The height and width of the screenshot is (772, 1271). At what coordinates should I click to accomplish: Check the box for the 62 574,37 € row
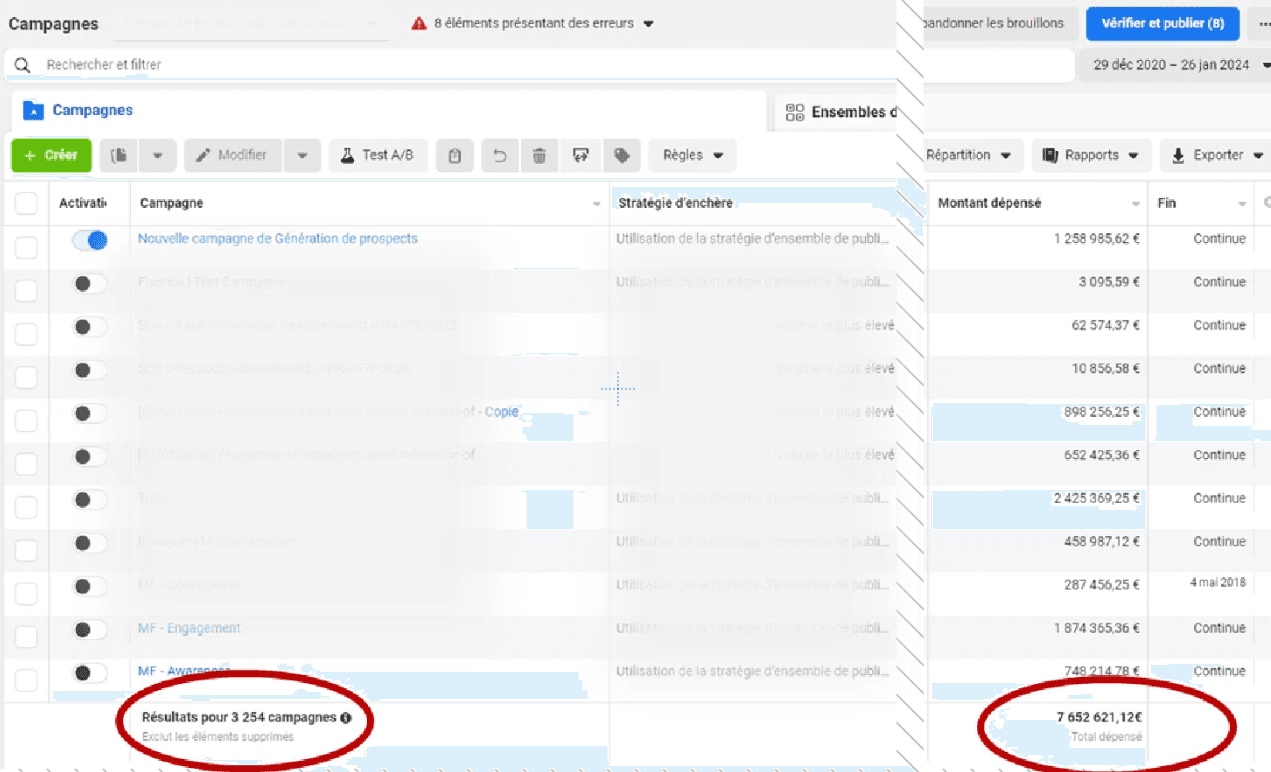[26, 333]
